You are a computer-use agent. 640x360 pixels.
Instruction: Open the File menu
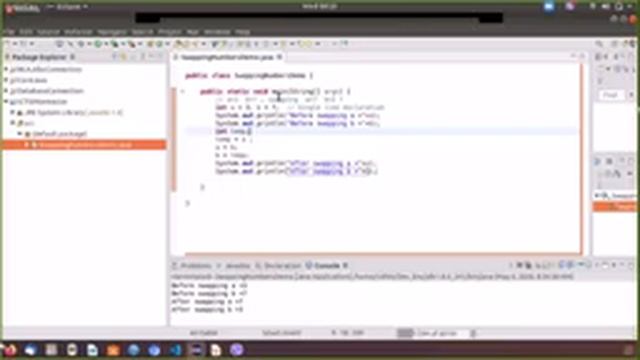(10, 32)
